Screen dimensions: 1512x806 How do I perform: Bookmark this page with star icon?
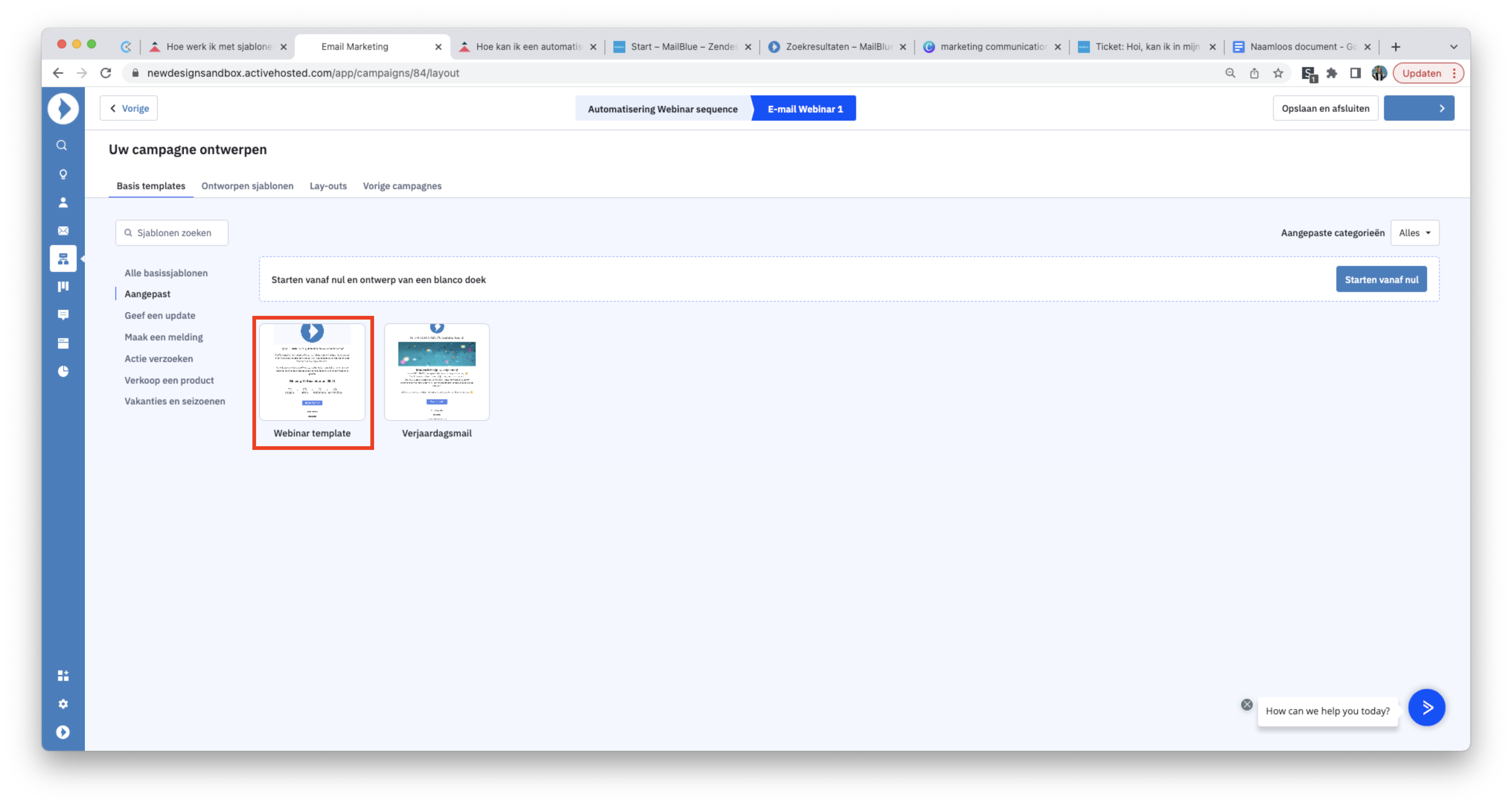point(1278,73)
